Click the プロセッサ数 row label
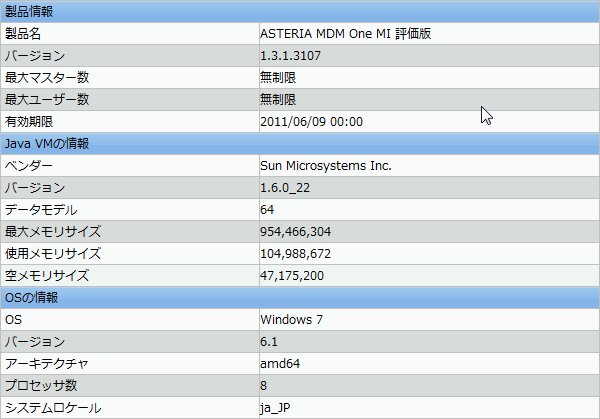Screen dimensions: 600x419 pyautogui.click(x=41, y=386)
